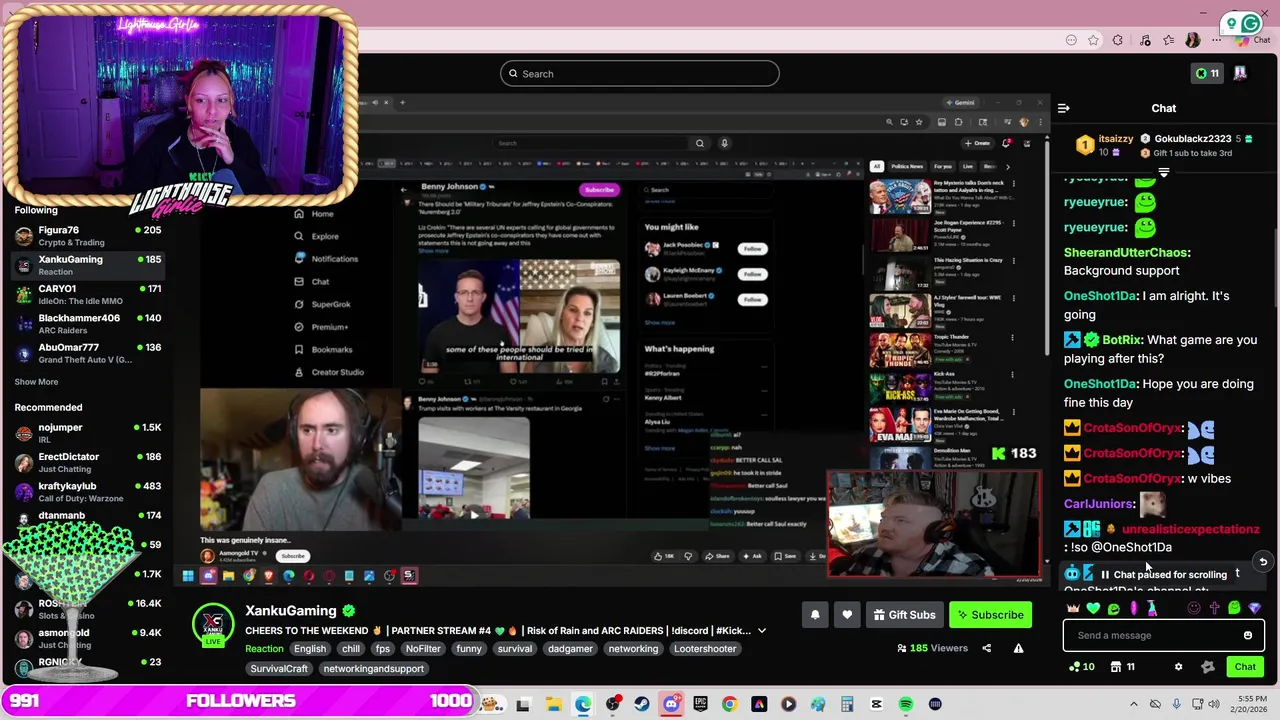The image size is (1280, 720).
Task: Open chat settings gear icon
Action: (x=1178, y=667)
